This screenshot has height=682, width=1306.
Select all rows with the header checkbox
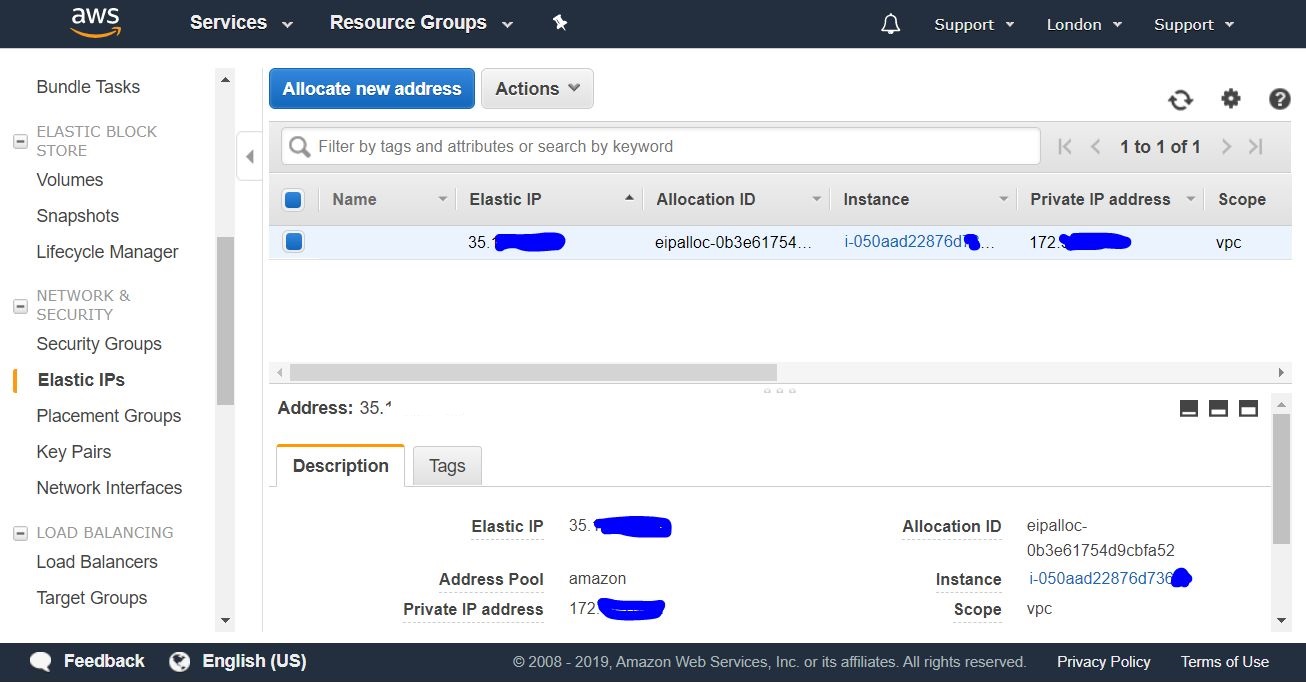[293, 199]
